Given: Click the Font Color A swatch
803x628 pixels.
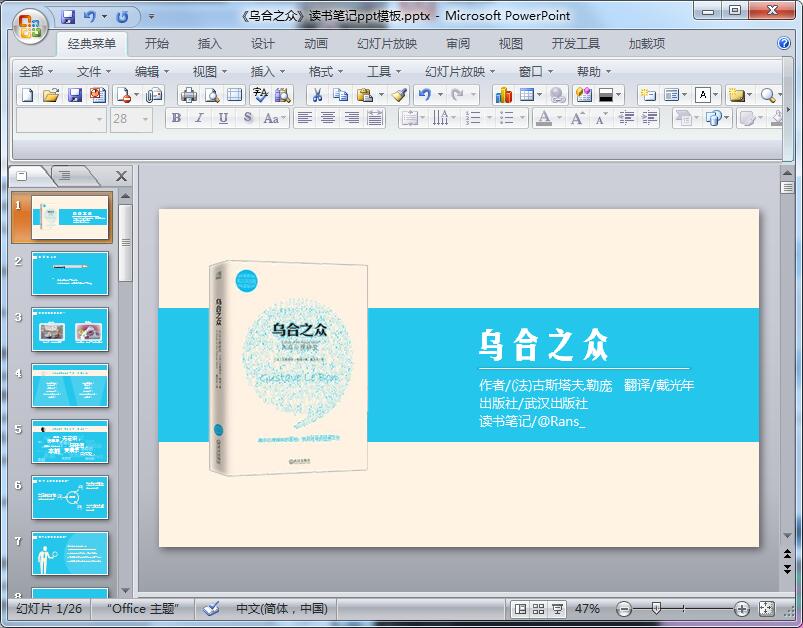Looking at the screenshot, I should pyautogui.click(x=544, y=119).
